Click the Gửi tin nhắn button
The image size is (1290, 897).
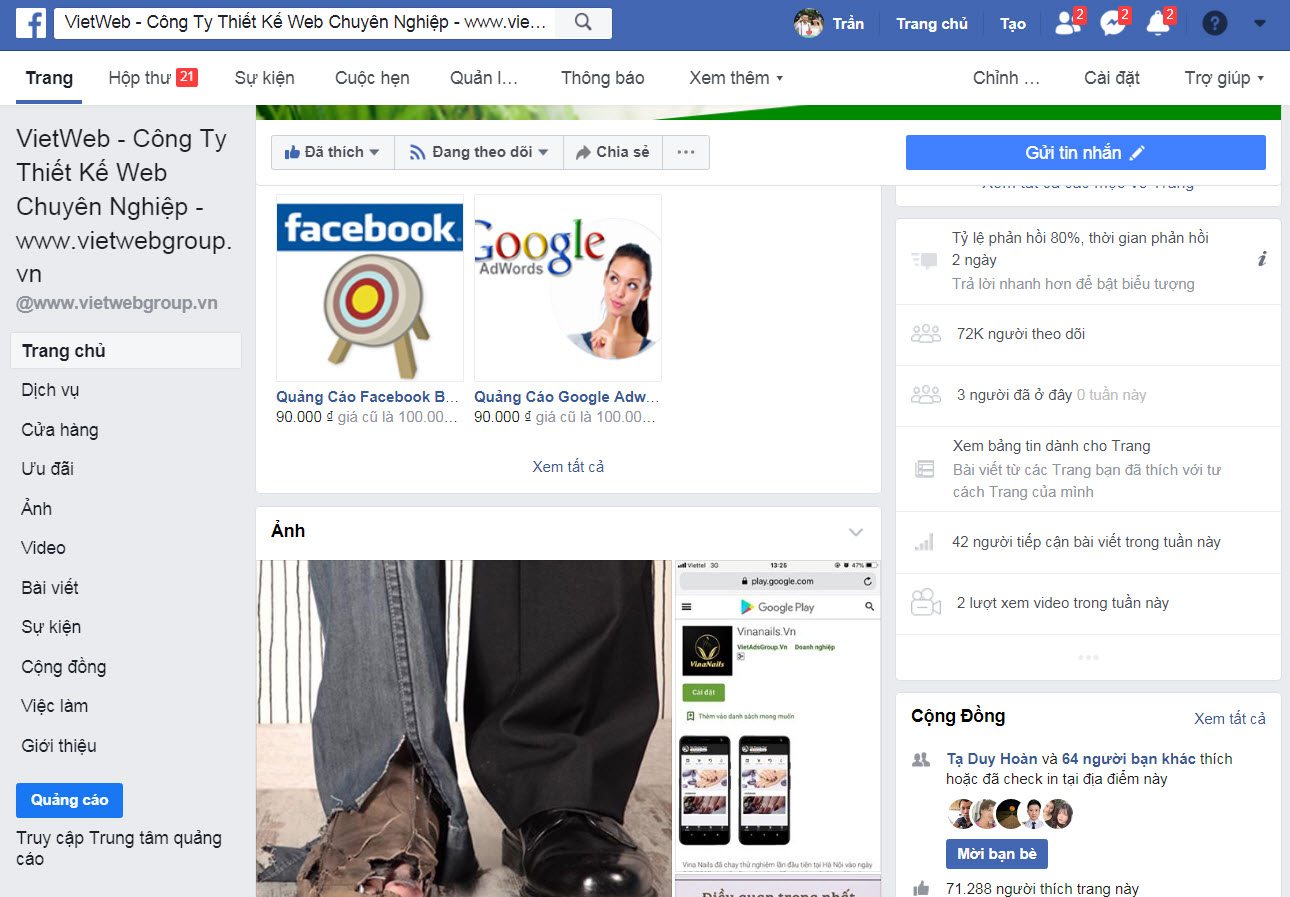point(1085,153)
